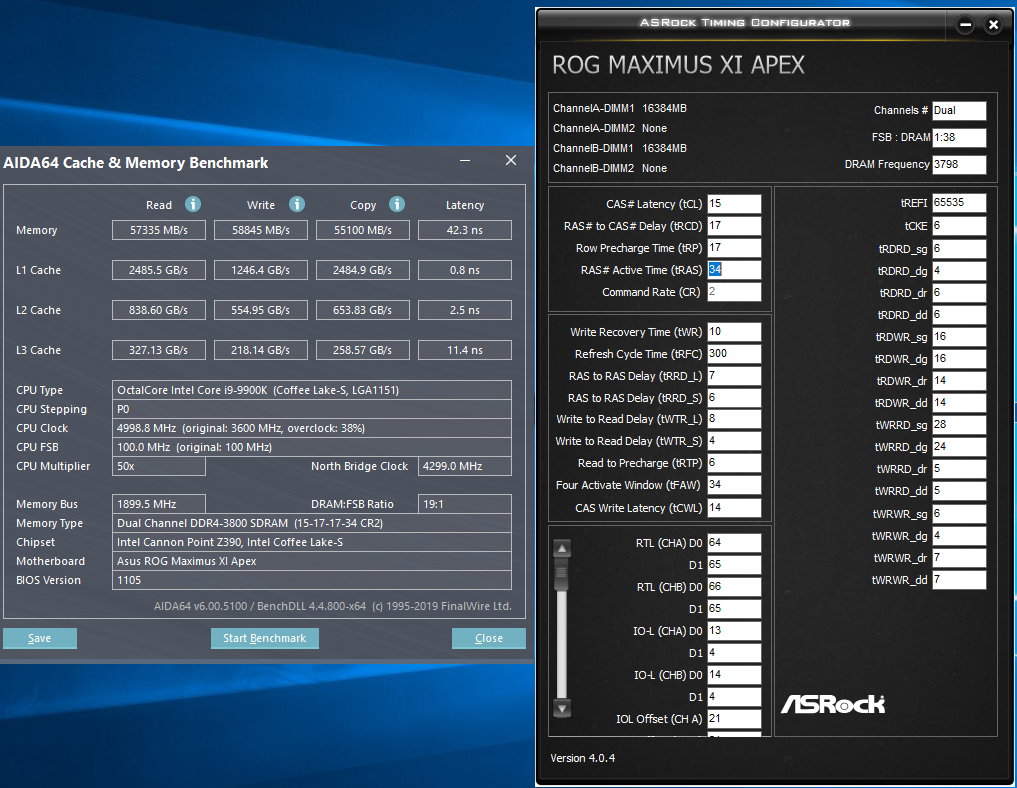Click the Close button in AIDA64

point(488,638)
